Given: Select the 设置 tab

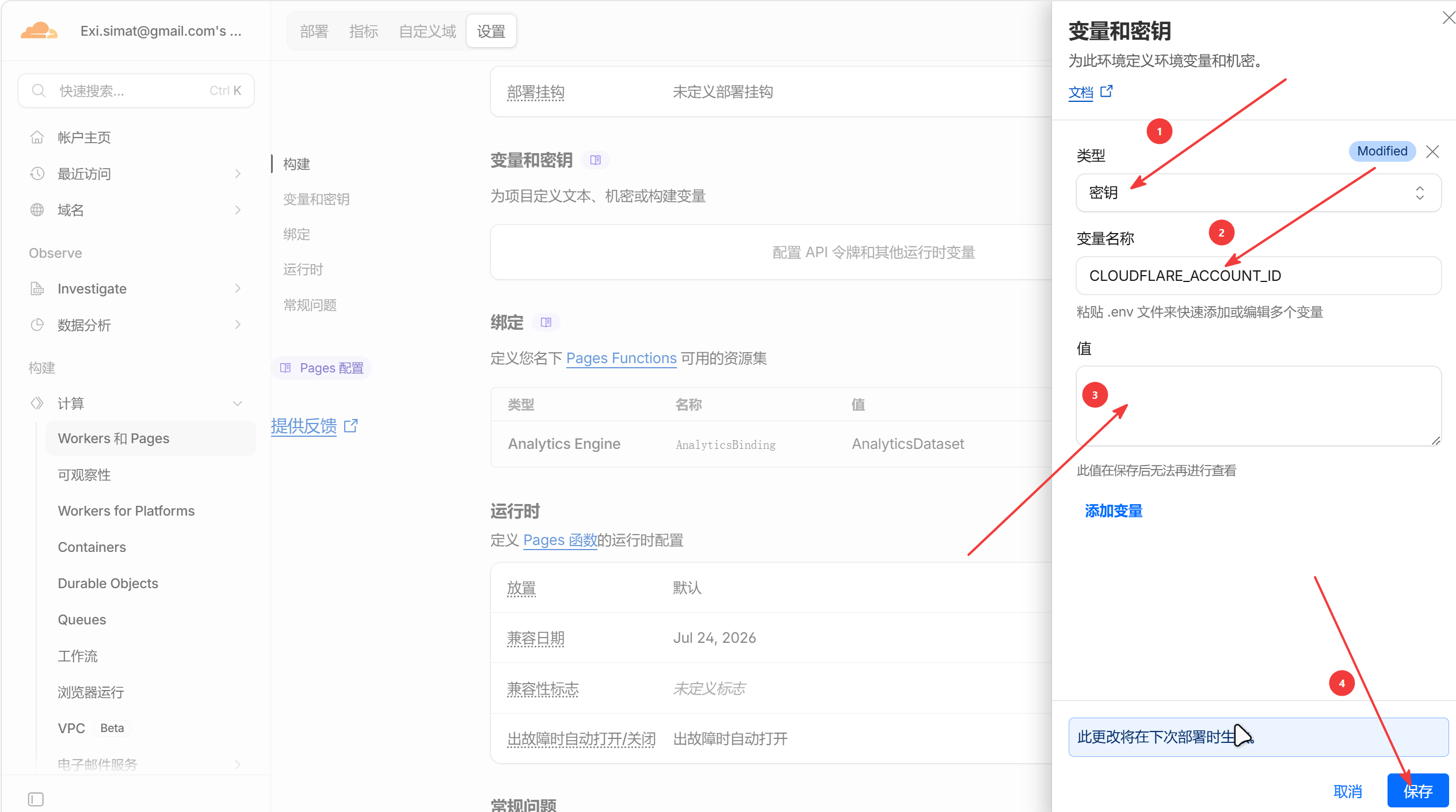Looking at the screenshot, I should (491, 31).
